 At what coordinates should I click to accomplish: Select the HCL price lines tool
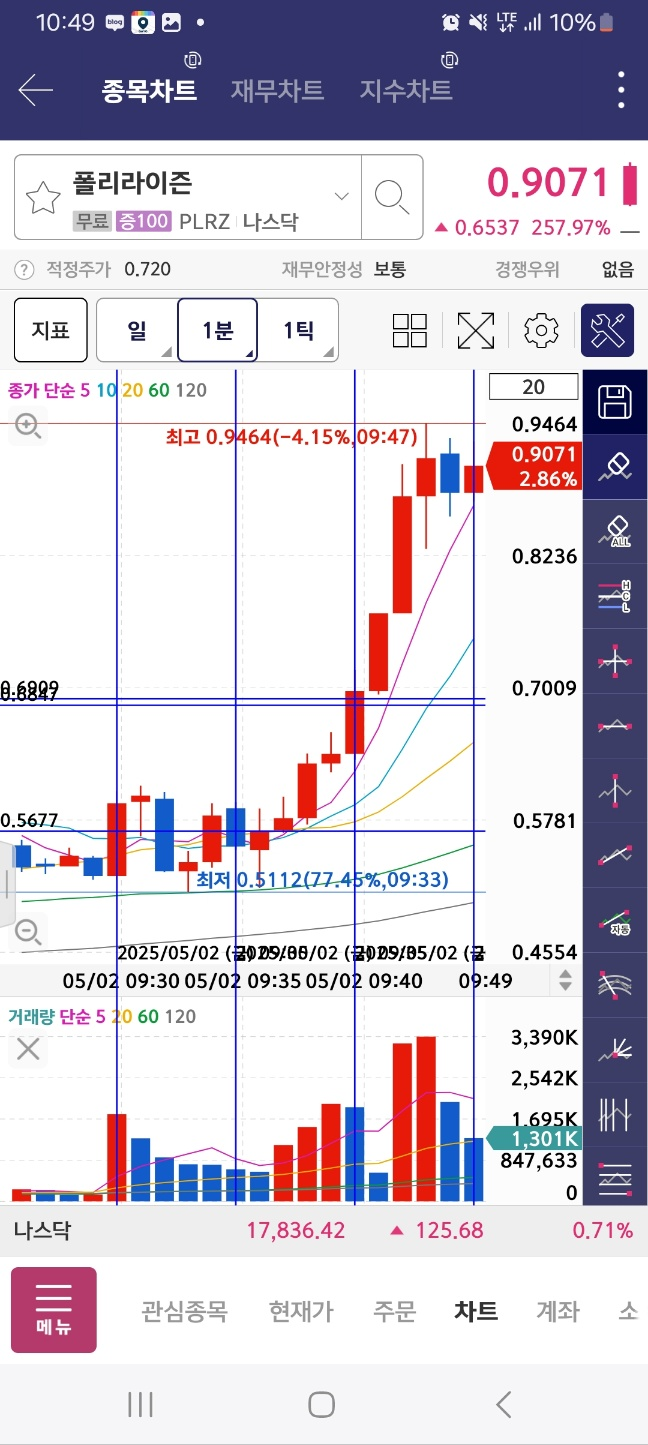615,596
